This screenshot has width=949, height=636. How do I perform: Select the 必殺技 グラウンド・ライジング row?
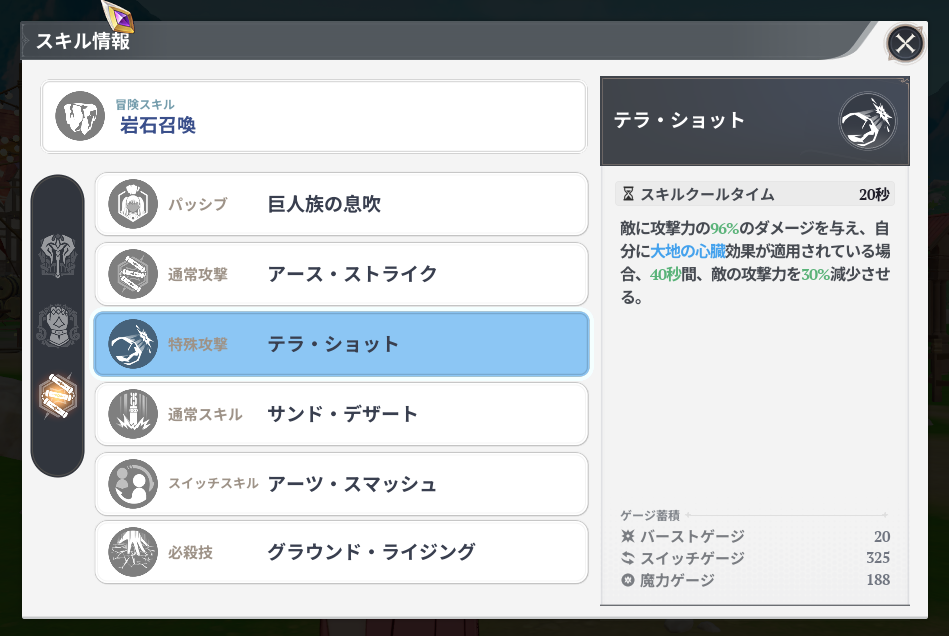(341, 552)
